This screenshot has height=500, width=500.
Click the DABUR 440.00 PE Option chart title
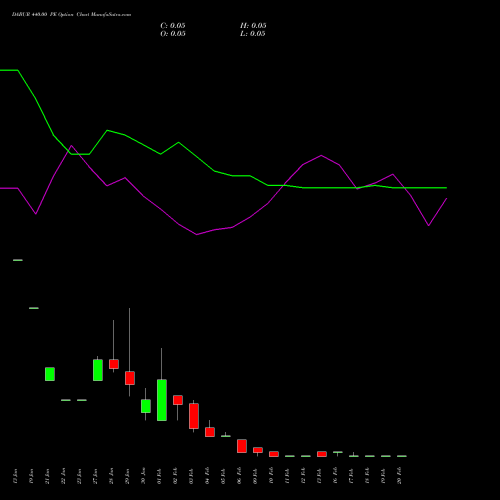pos(71,14)
